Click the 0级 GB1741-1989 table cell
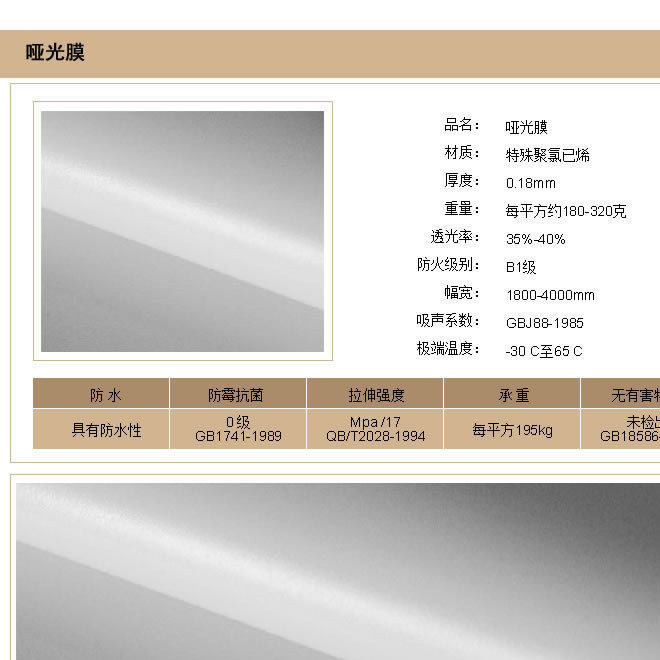660x660 pixels. pyautogui.click(x=238, y=429)
